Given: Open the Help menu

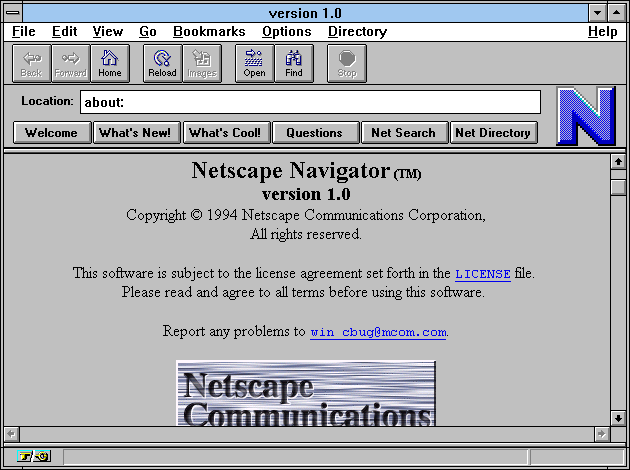Looking at the screenshot, I should pos(603,31).
